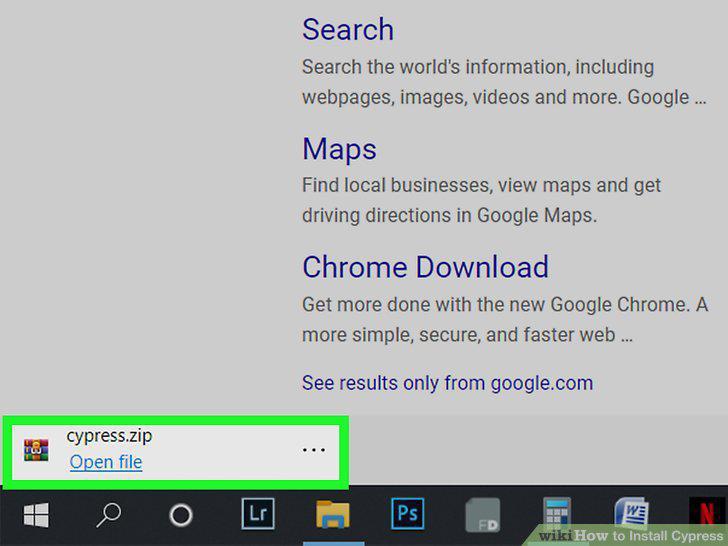Open Cortana circle icon
Image resolution: width=728 pixels, height=546 pixels.
pyautogui.click(x=181, y=515)
